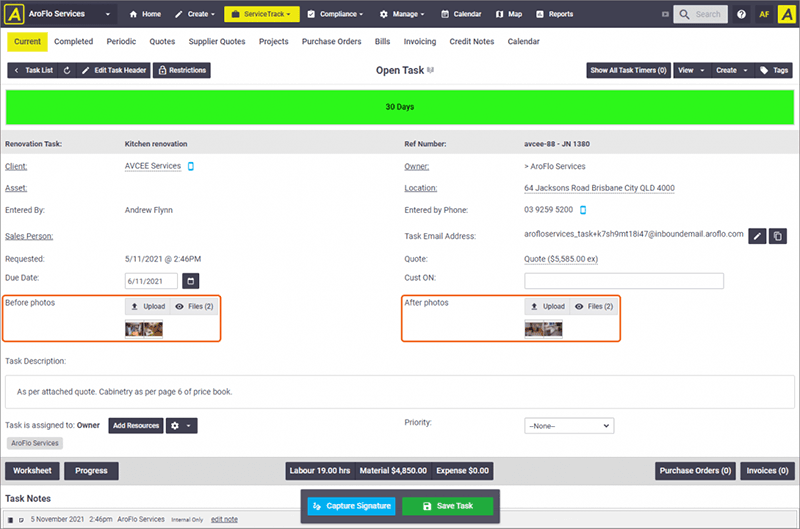Open the Calendar tab in the sub-navigation

[x=523, y=41]
